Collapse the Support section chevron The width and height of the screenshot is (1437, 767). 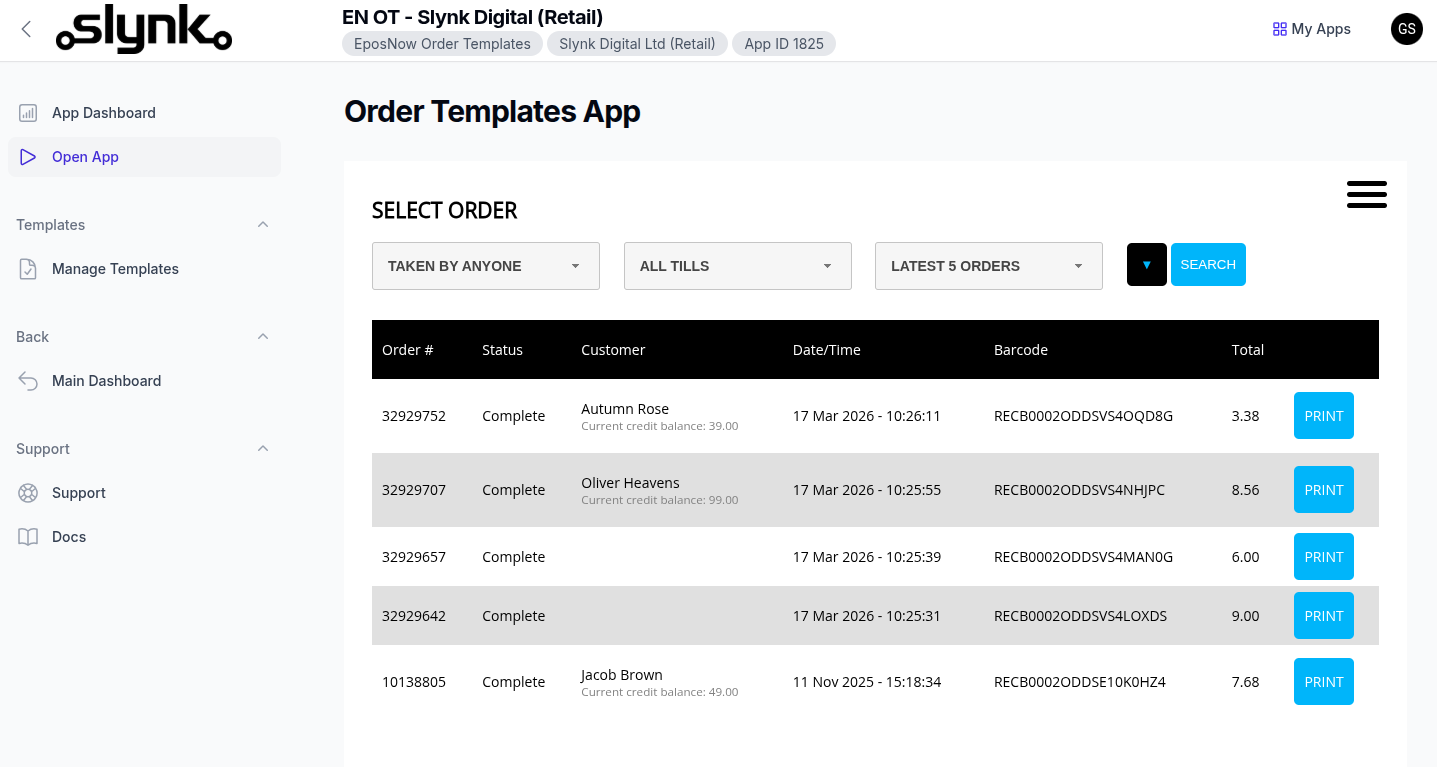pyautogui.click(x=262, y=448)
